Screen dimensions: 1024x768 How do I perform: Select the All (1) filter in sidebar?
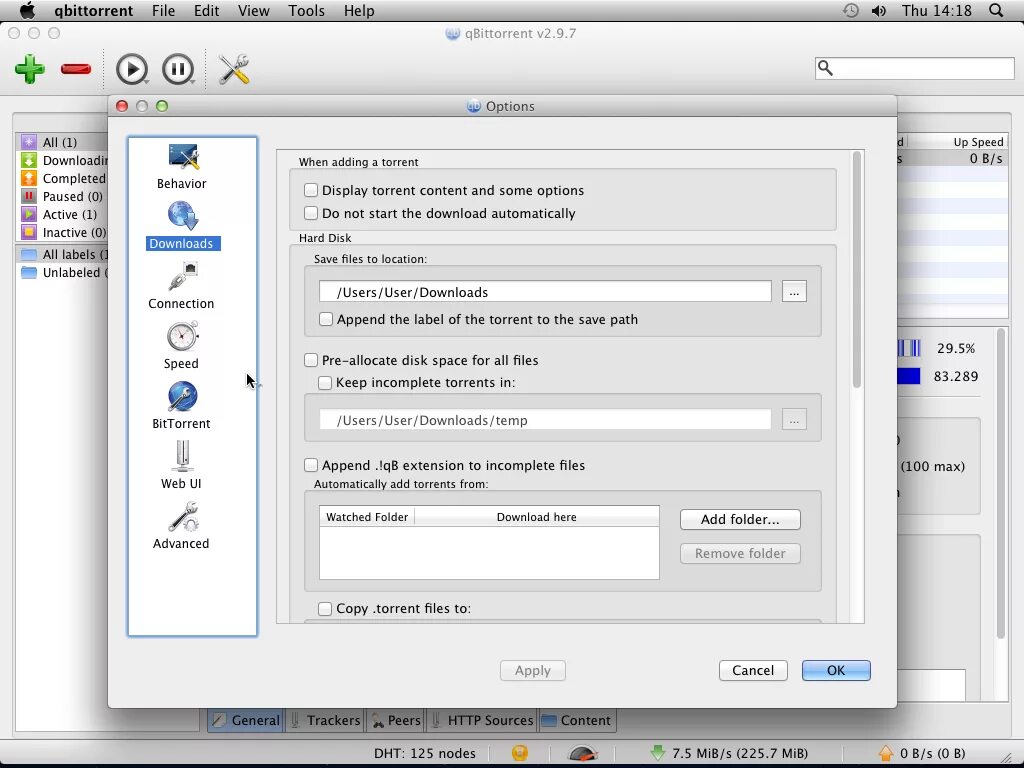coord(60,142)
